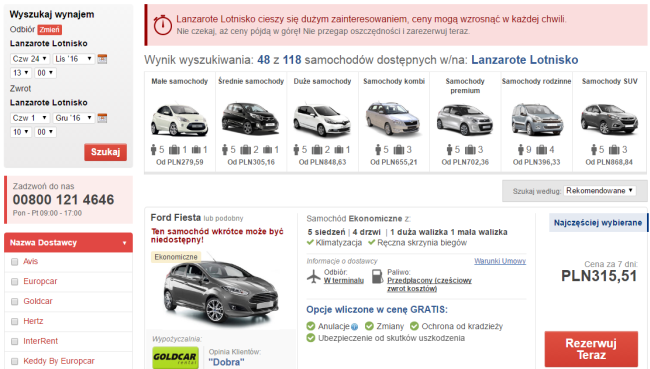Select the Małe samochody category

click(x=179, y=121)
